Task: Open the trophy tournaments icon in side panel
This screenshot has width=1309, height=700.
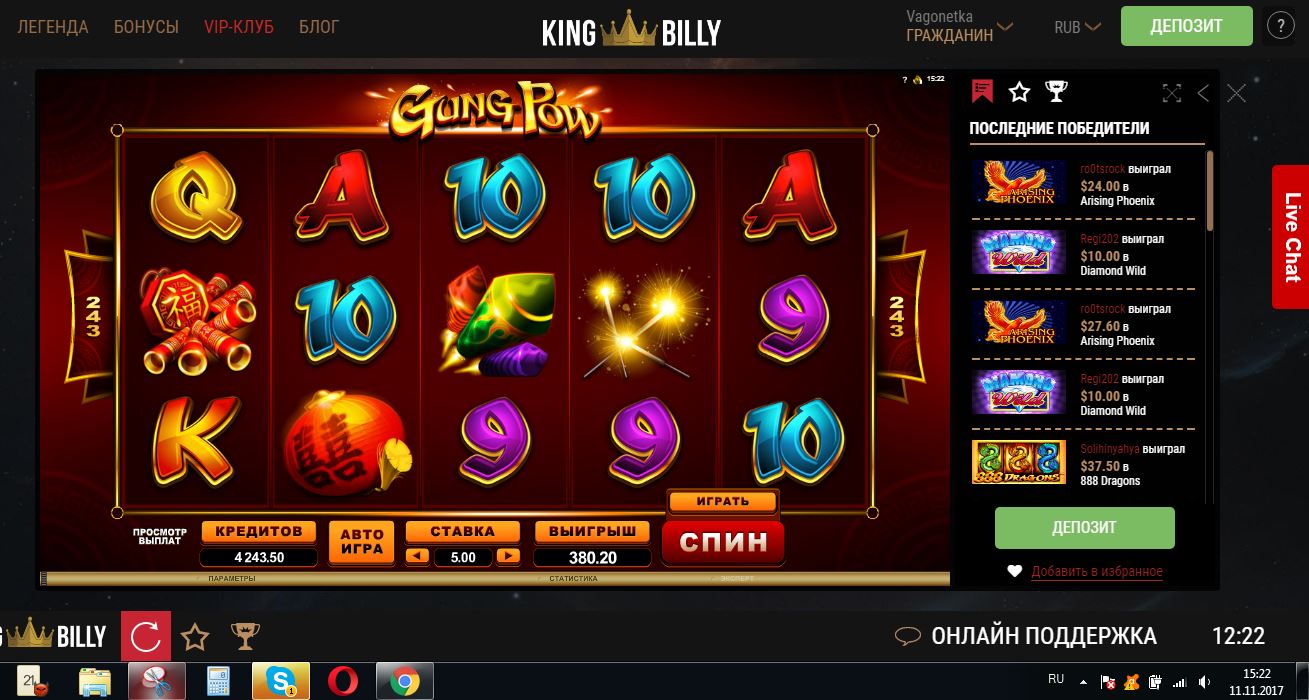Action: (1056, 92)
